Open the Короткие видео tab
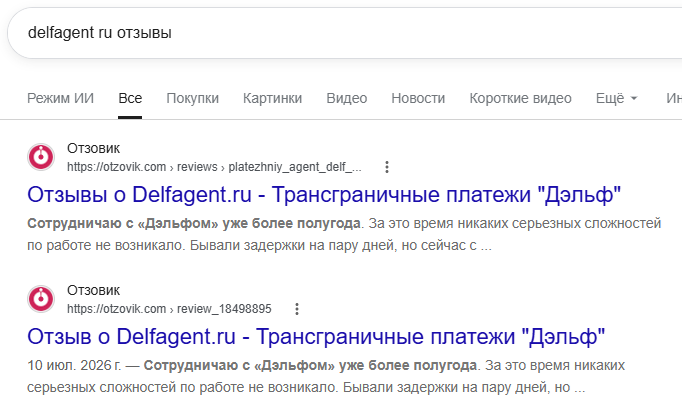This screenshot has height=405, width=682. pos(520,98)
